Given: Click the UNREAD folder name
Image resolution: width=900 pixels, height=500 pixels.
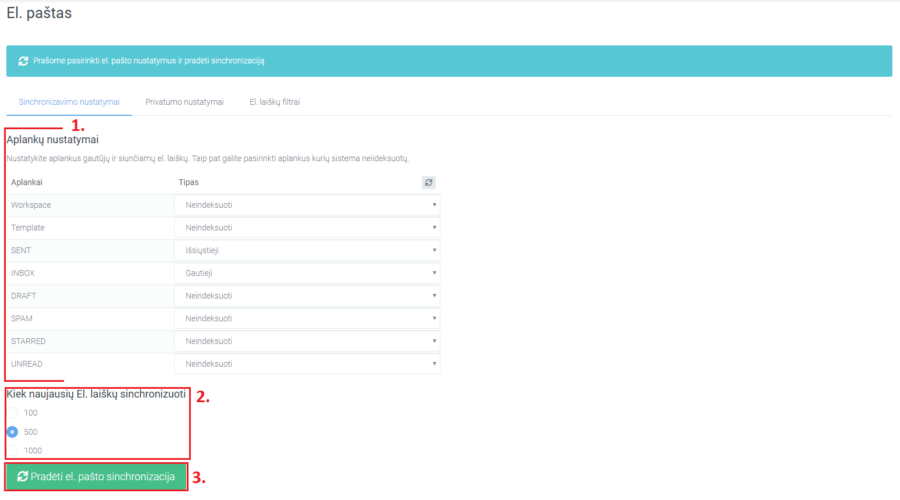Looking at the screenshot, I should point(26,364).
